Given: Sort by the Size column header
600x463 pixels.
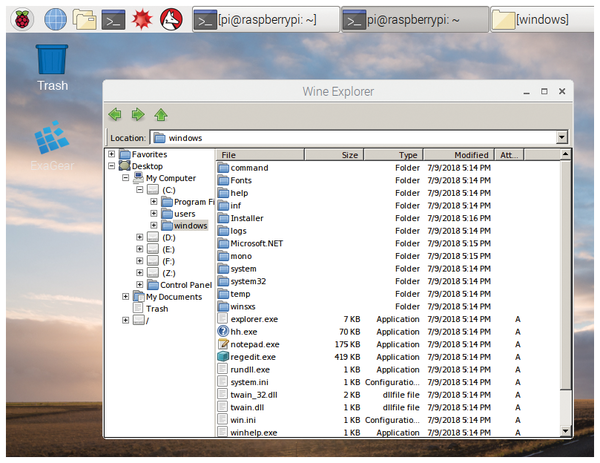Looking at the screenshot, I should pyautogui.click(x=334, y=155).
